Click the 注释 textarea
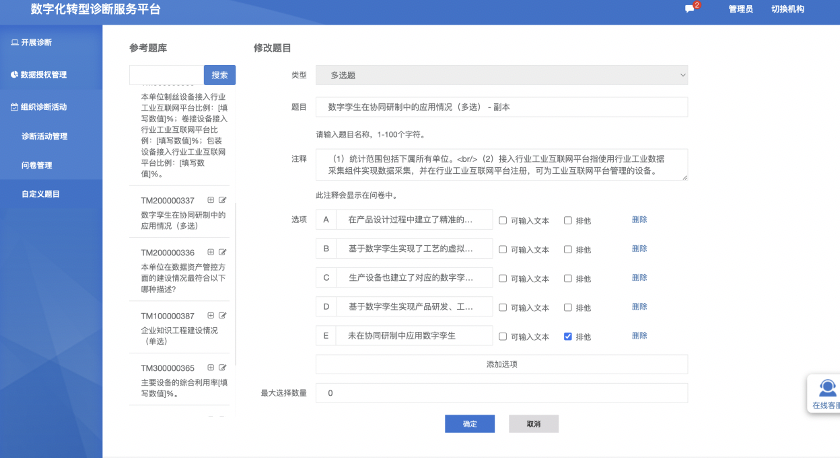Screen dimensions: 840x458 (501, 164)
